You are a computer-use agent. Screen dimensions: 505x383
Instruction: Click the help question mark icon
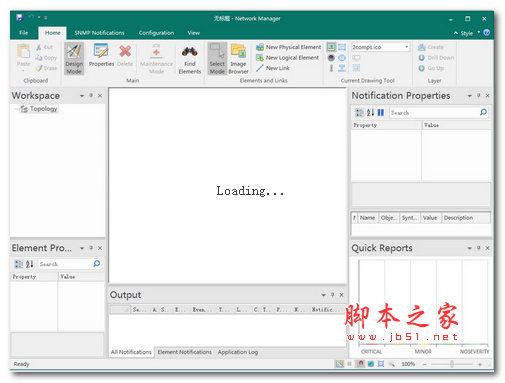tap(487, 32)
